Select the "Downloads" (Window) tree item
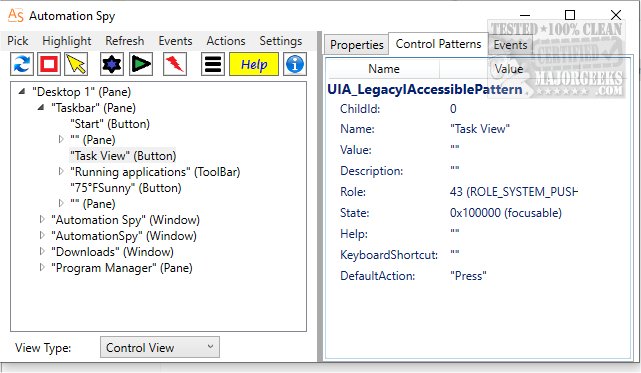Viewport: 641px width, 373px height. [x=112, y=252]
